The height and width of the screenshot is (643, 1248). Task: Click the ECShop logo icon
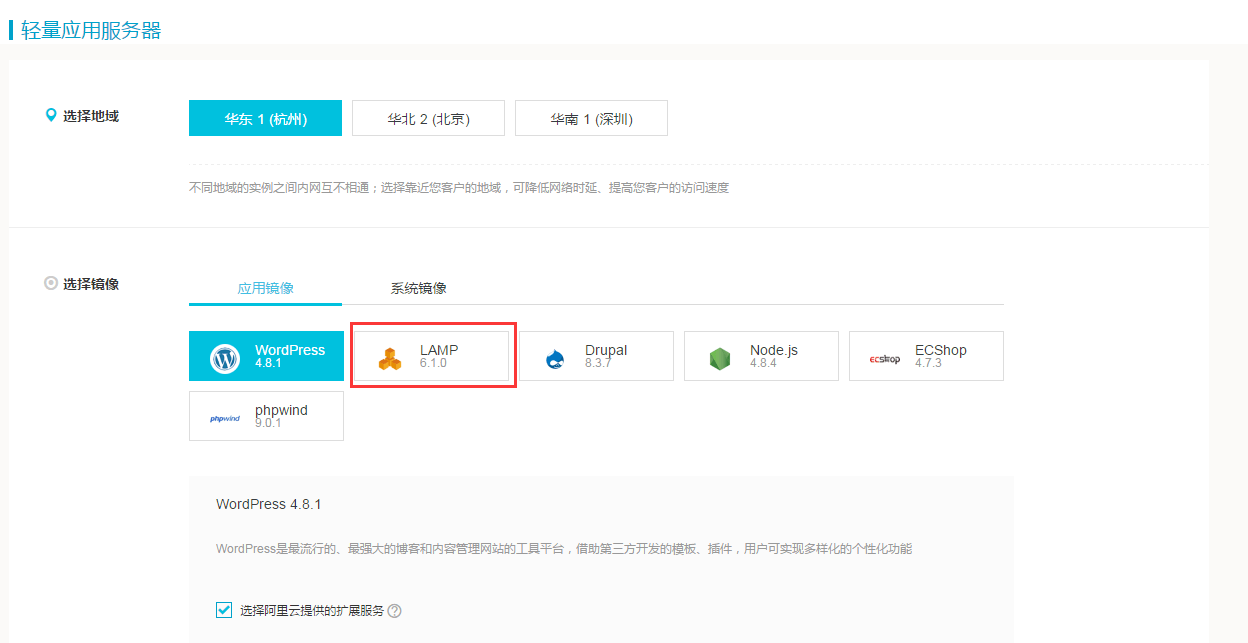tap(885, 359)
